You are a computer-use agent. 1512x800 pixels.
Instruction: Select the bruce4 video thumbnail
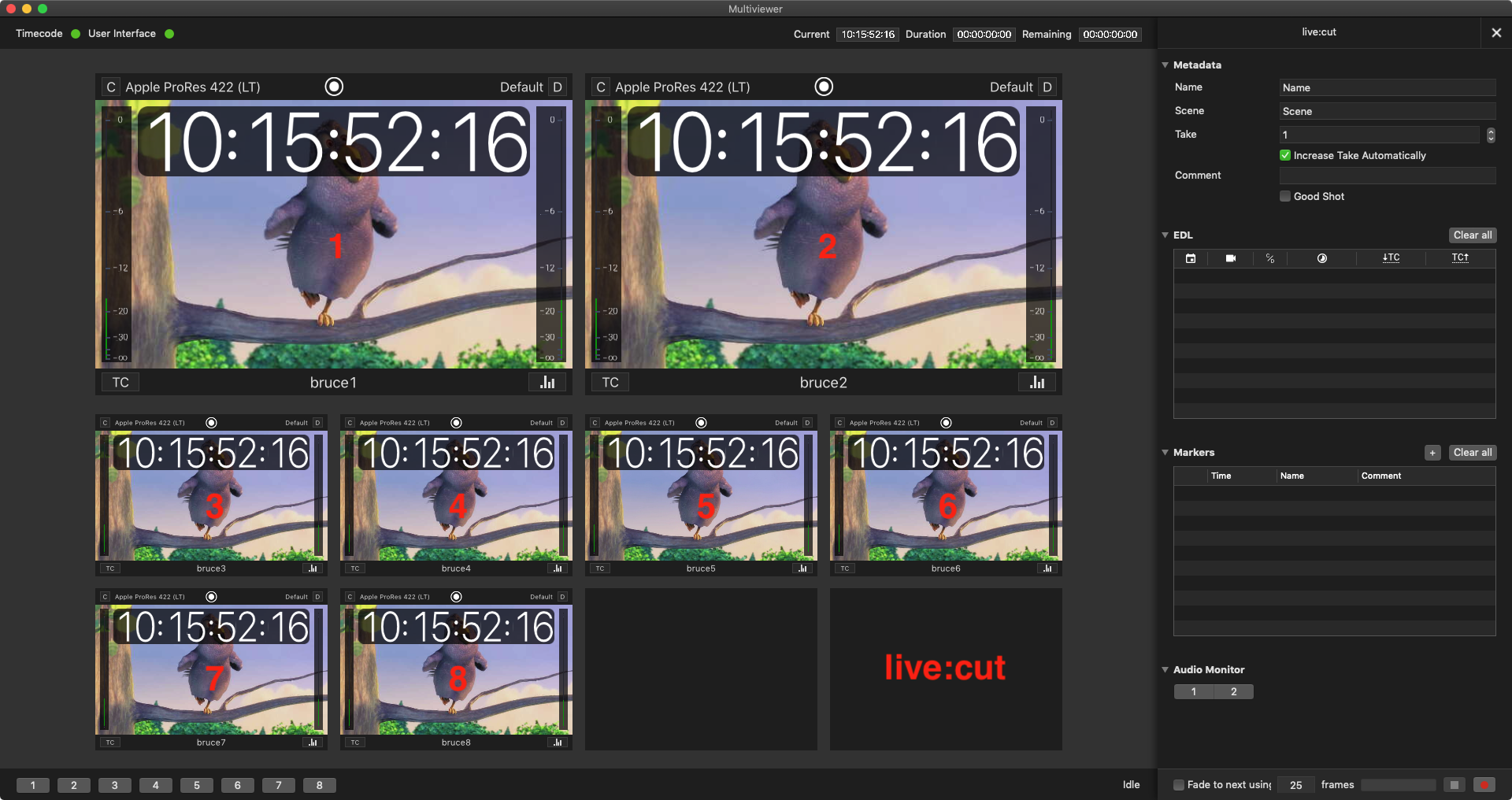(x=456, y=496)
